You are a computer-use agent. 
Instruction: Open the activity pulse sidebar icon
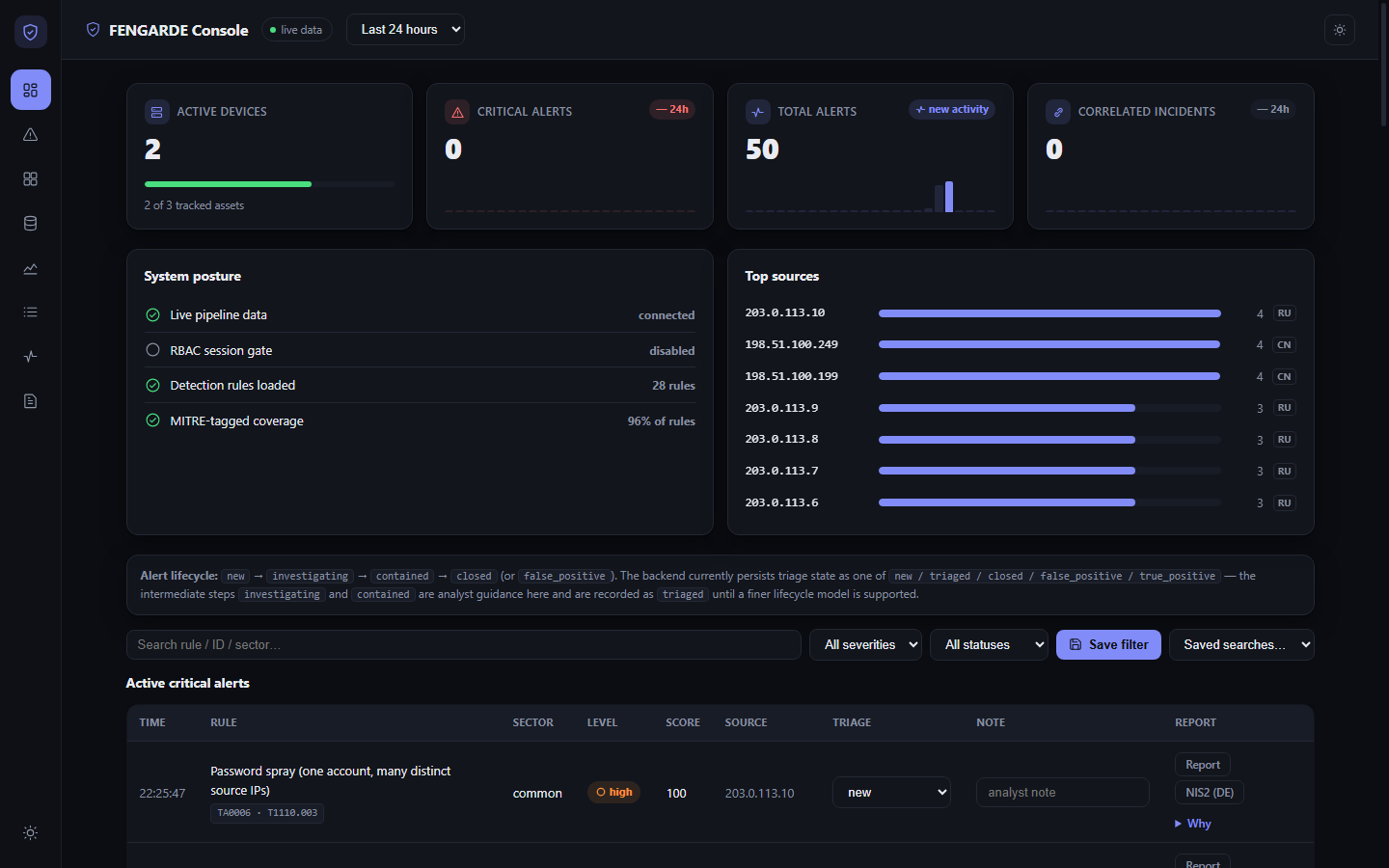click(30, 357)
